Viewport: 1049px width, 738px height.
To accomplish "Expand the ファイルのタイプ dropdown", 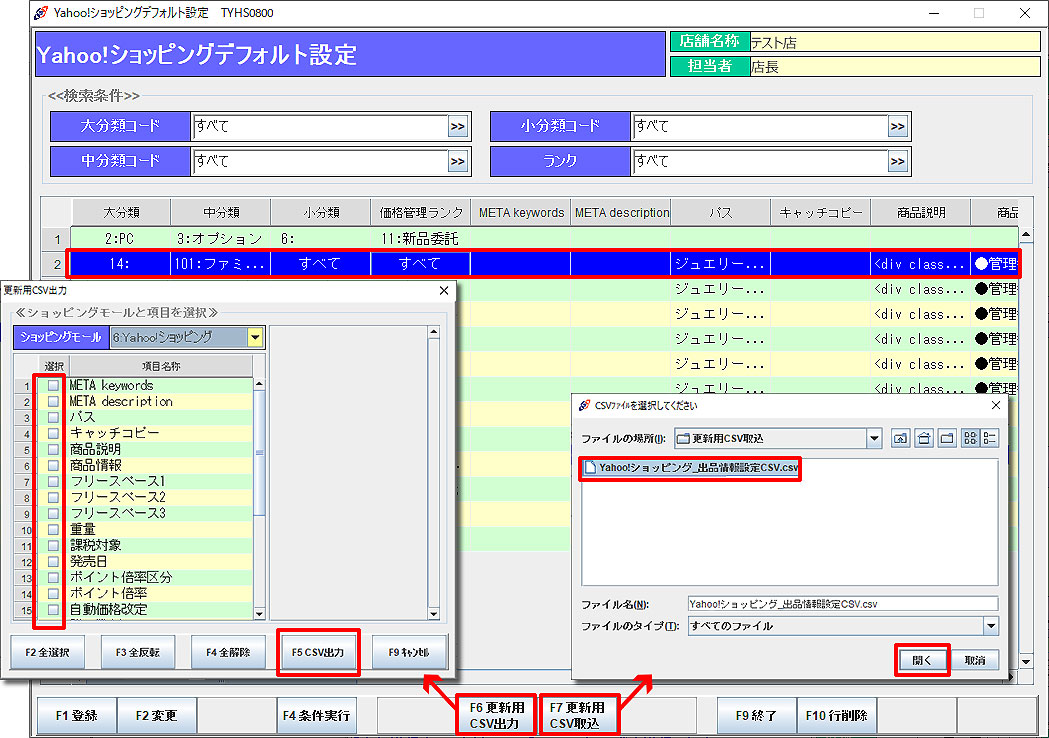I will [x=990, y=626].
